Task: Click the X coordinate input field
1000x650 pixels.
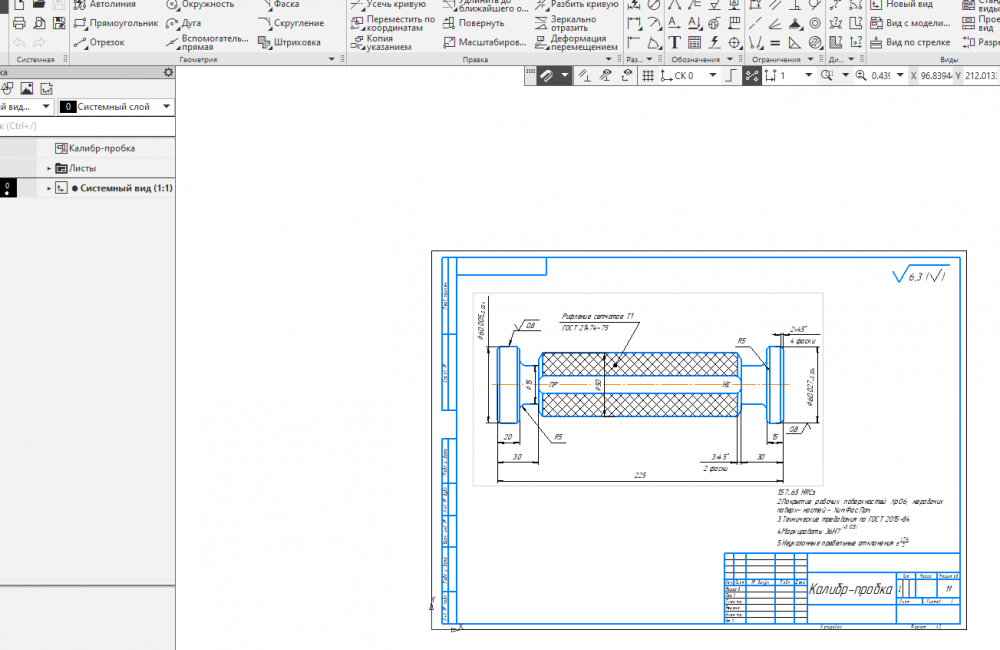Action: tap(932, 76)
